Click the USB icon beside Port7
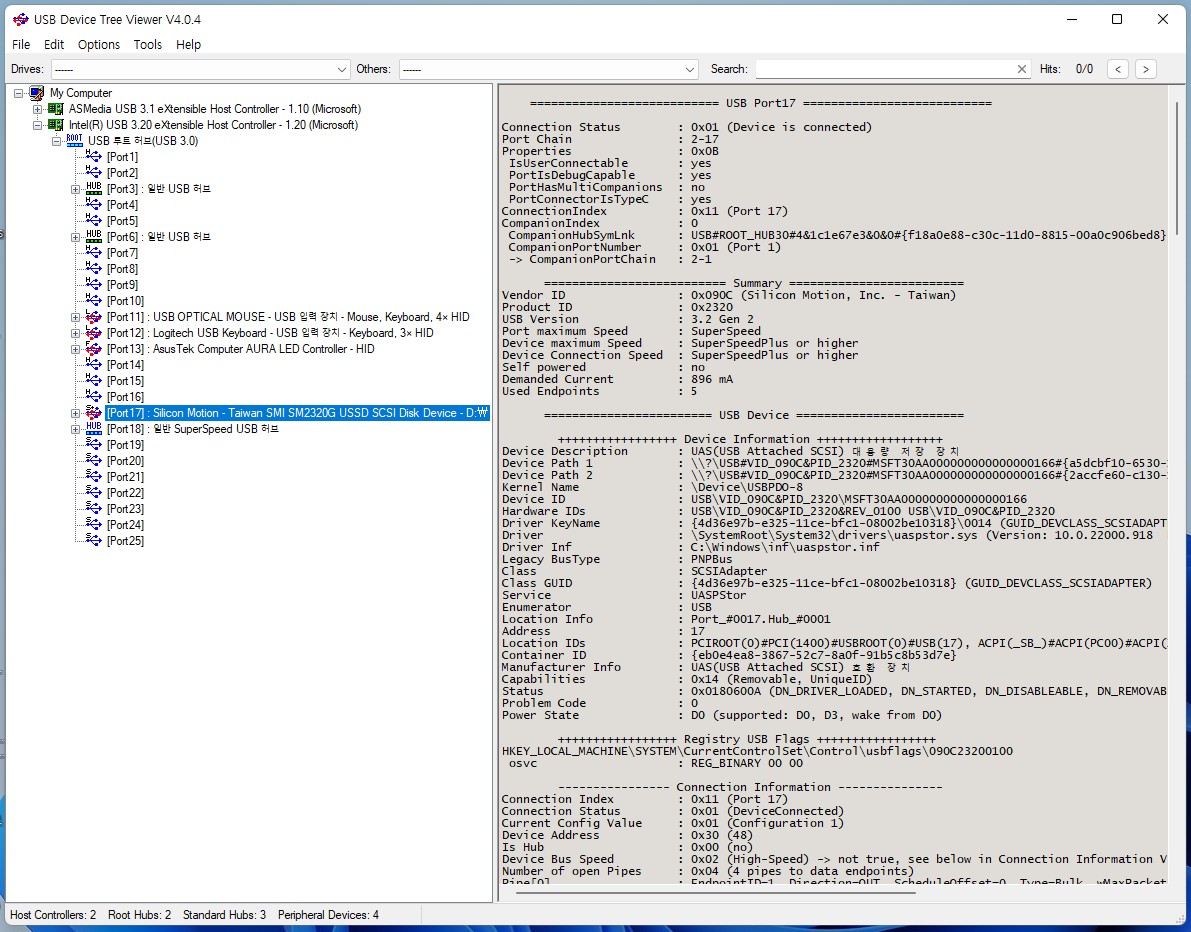The image size is (1191, 932). [x=93, y=252]
